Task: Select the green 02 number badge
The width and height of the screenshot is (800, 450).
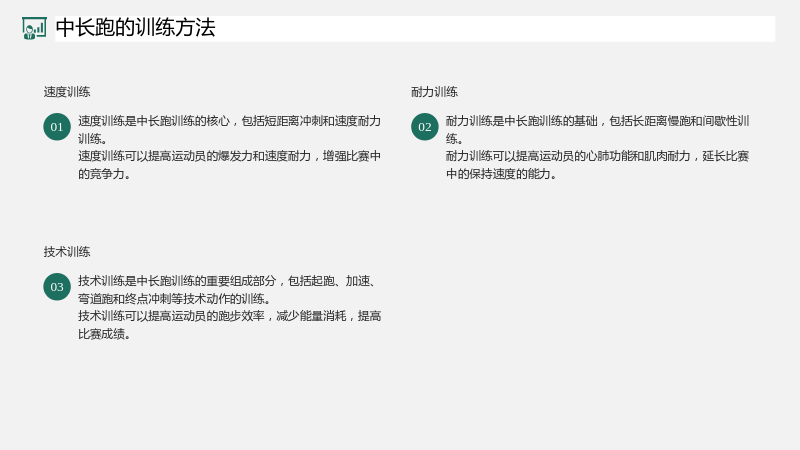Action: (x=424, y=127)
